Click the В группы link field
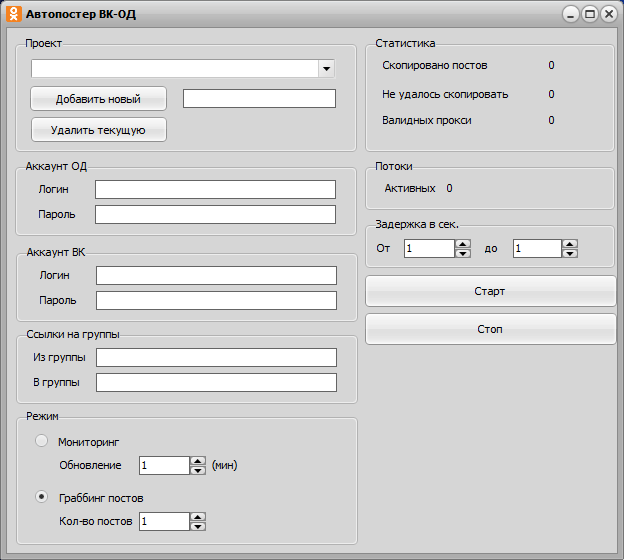 click(x=216, y=382)
